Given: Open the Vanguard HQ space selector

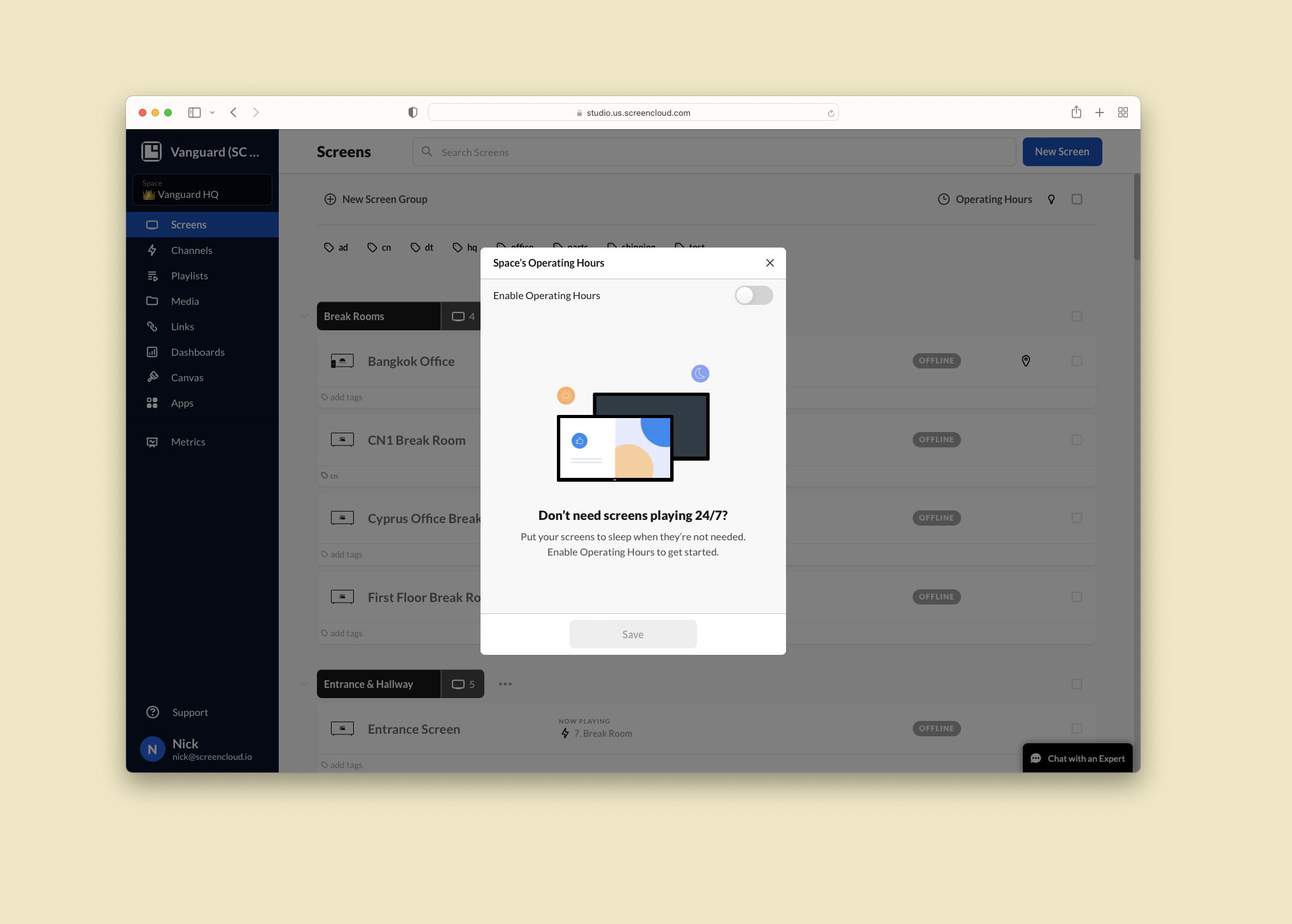Looking at the screenshot, I should tap(202, 190).
